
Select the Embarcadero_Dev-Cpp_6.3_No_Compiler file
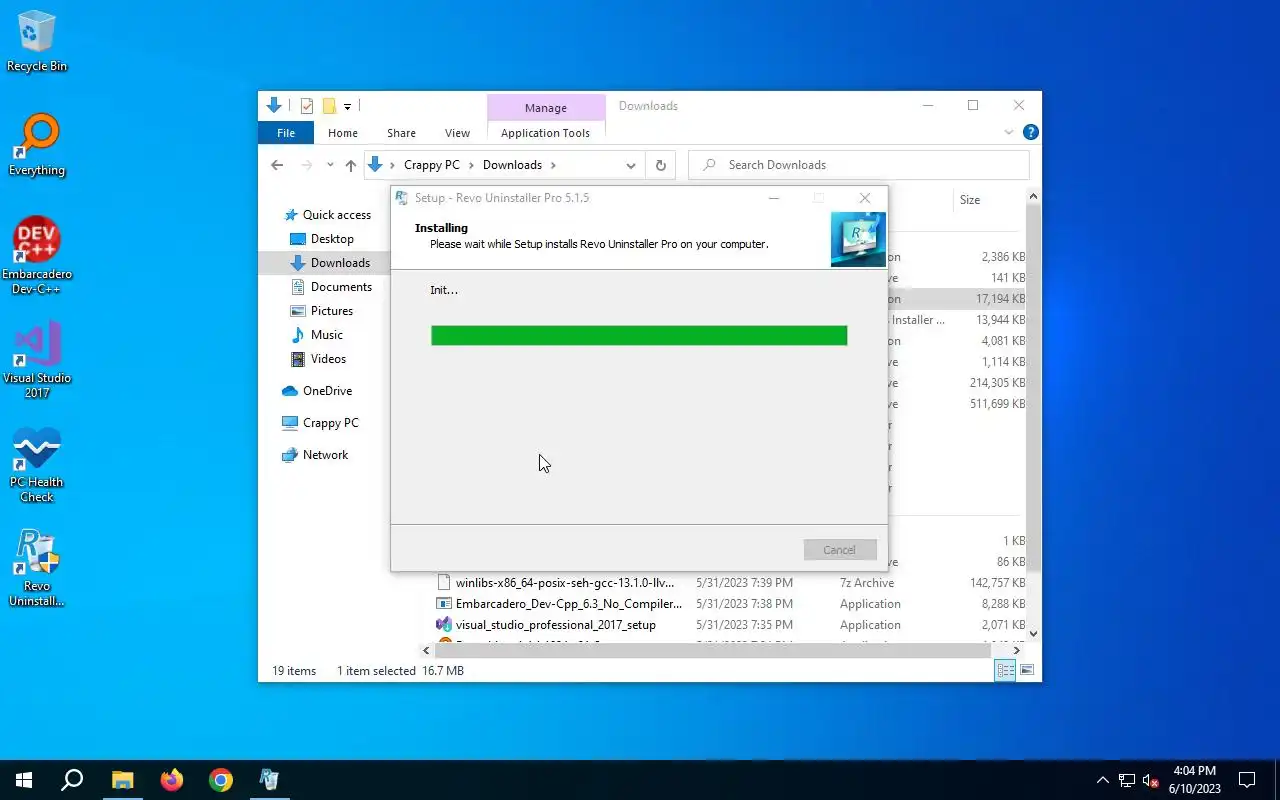569,604
